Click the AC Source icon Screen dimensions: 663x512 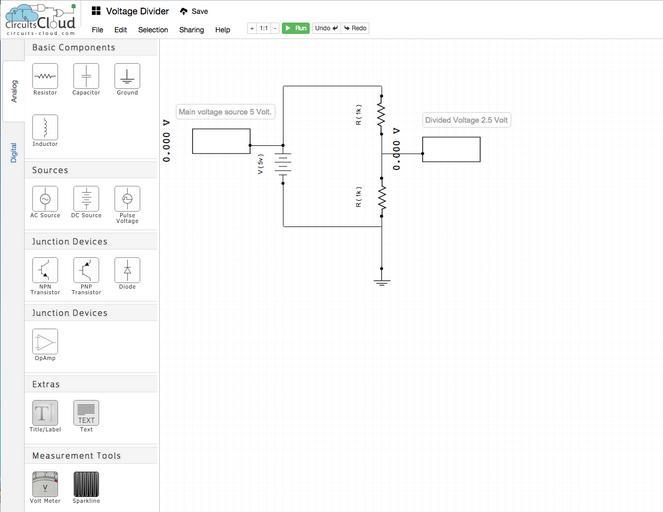(45, 198)
